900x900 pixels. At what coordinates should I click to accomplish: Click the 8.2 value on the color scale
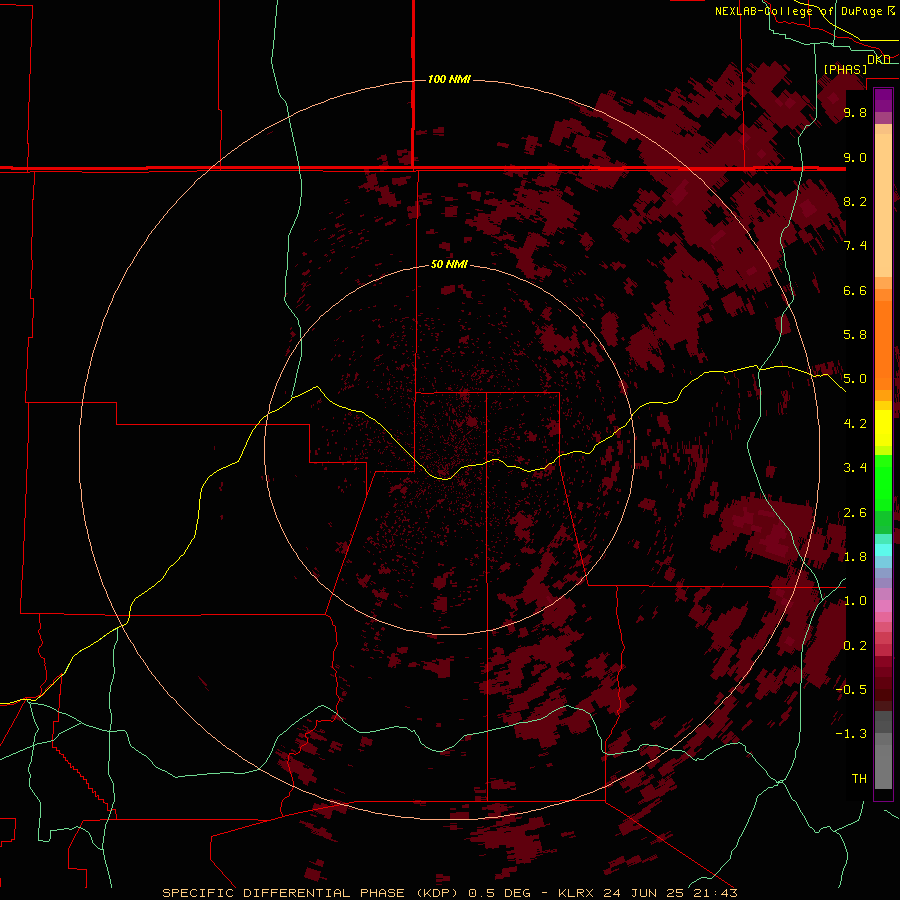(x=855, y=201)
